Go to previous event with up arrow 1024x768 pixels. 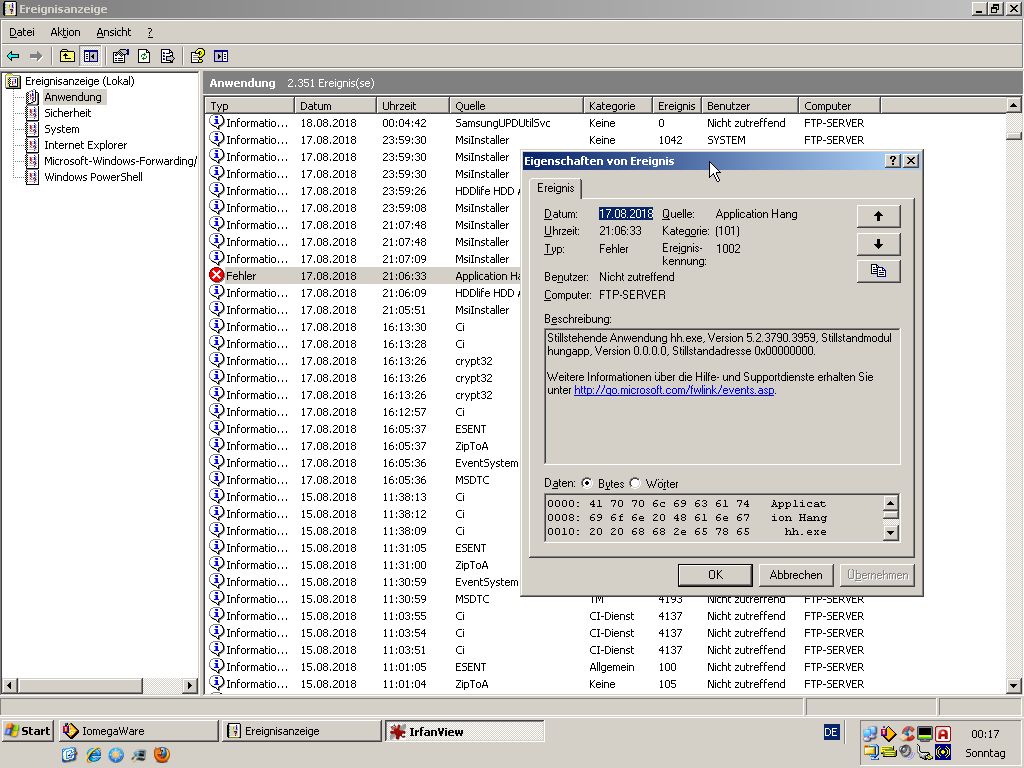pyautogui.click(x=878, y=216)
